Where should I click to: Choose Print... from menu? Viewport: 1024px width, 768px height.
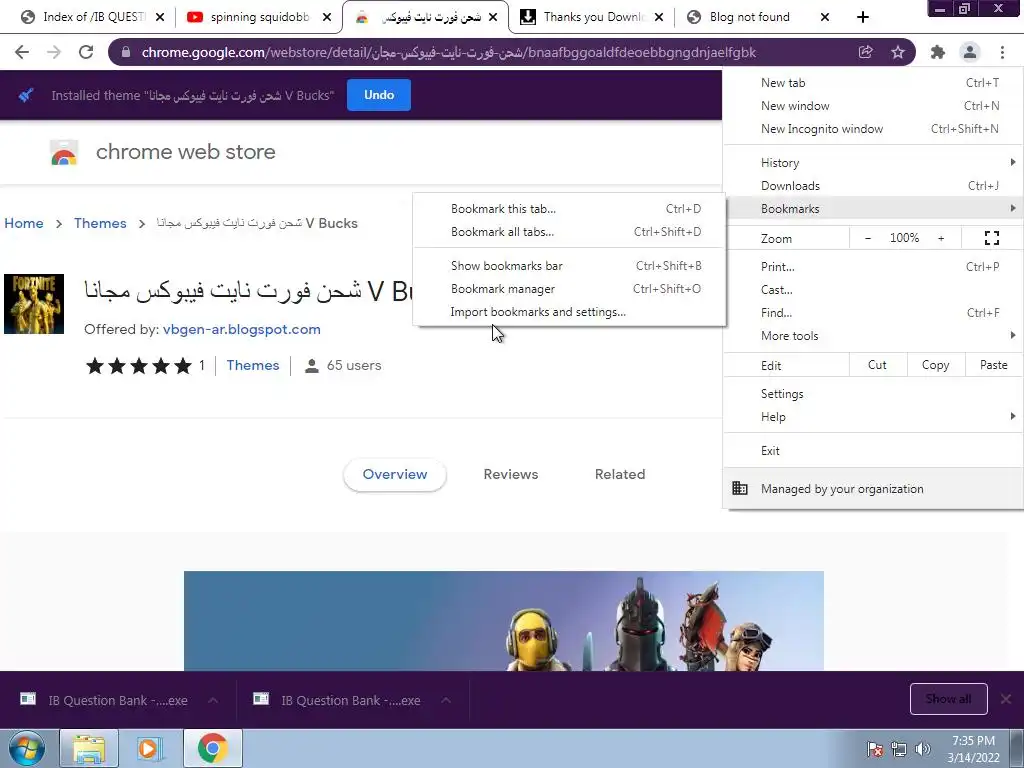point(873,266)
